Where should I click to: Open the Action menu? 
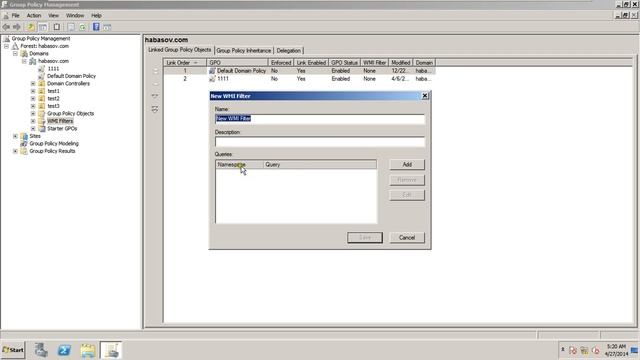pyautogui.click(x=34, y=16)
